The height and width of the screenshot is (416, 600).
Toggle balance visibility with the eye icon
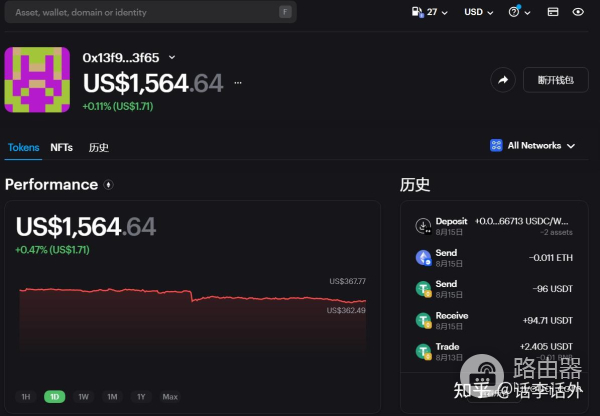[578, 12]
